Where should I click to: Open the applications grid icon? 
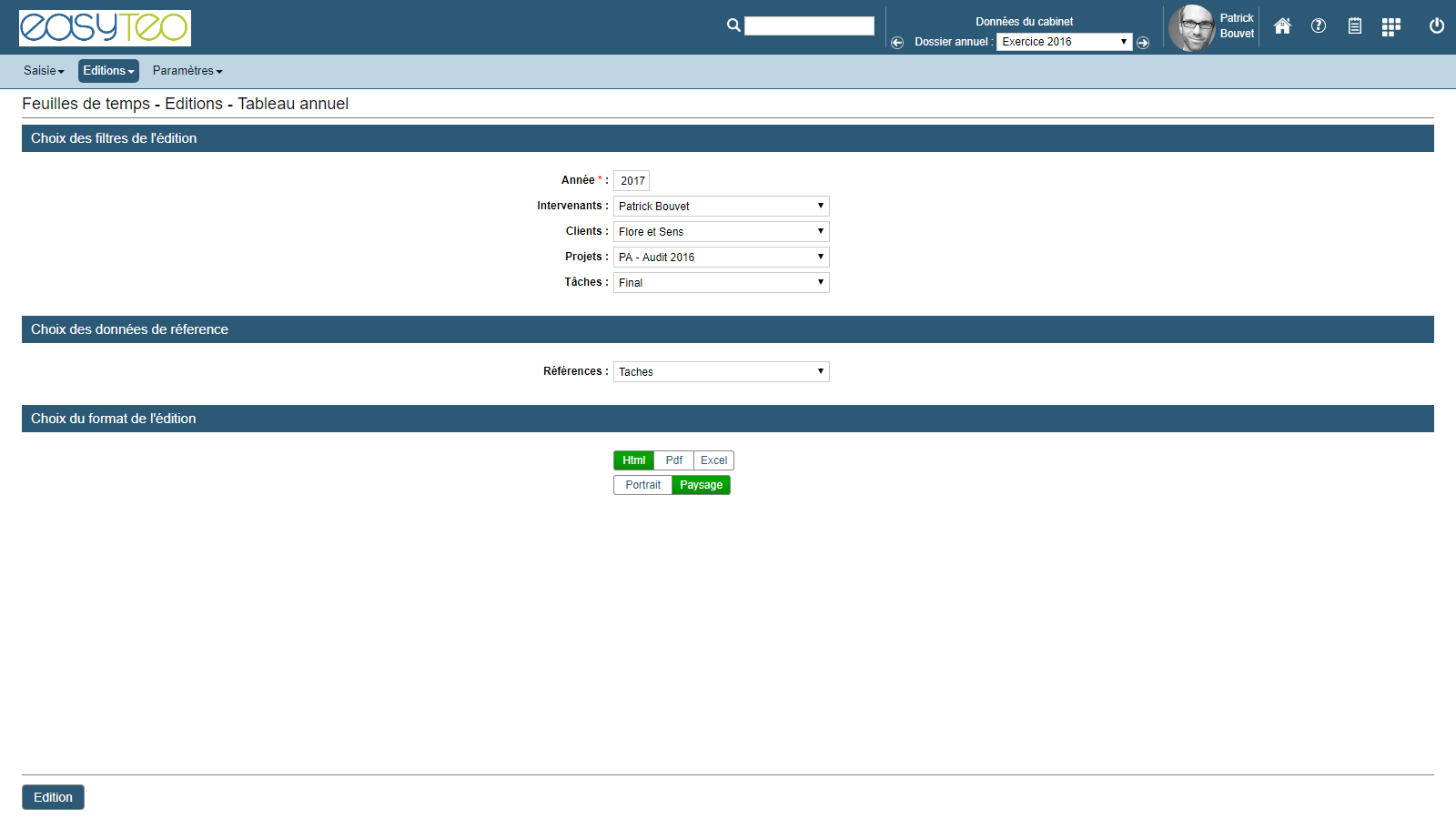click(x=1390, y=27)
